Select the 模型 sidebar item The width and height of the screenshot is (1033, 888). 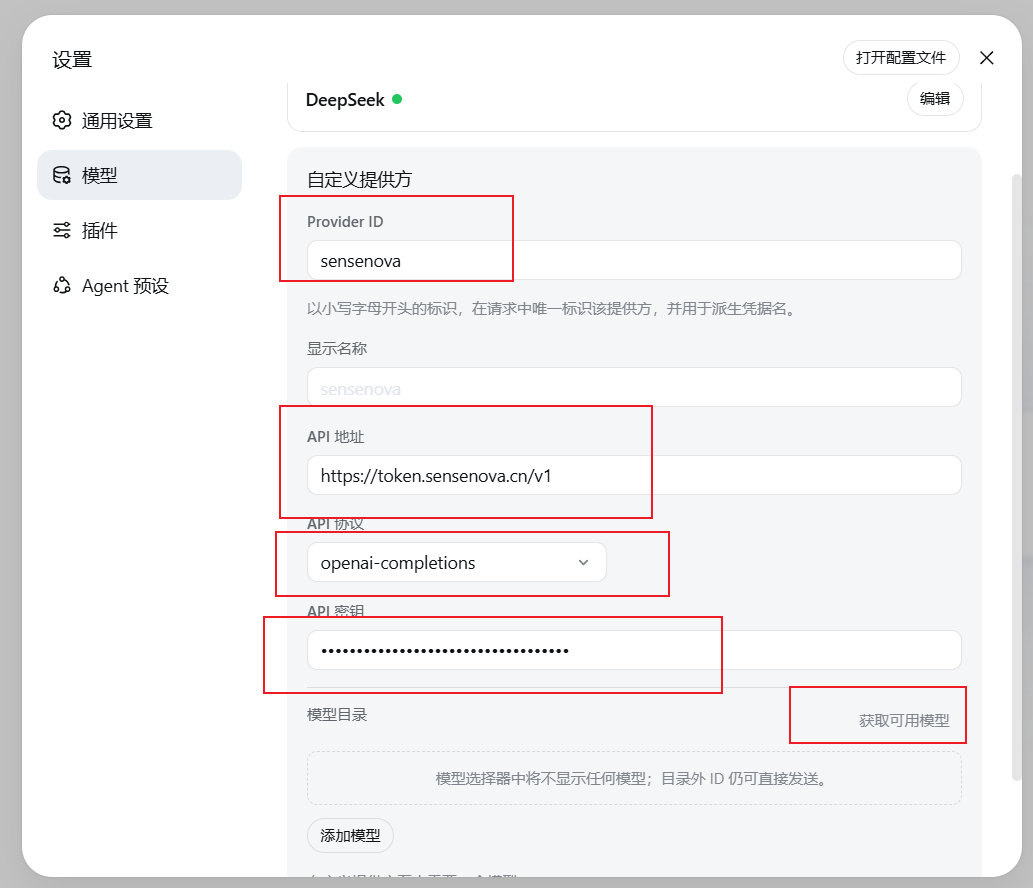click(x=140, y=175)
